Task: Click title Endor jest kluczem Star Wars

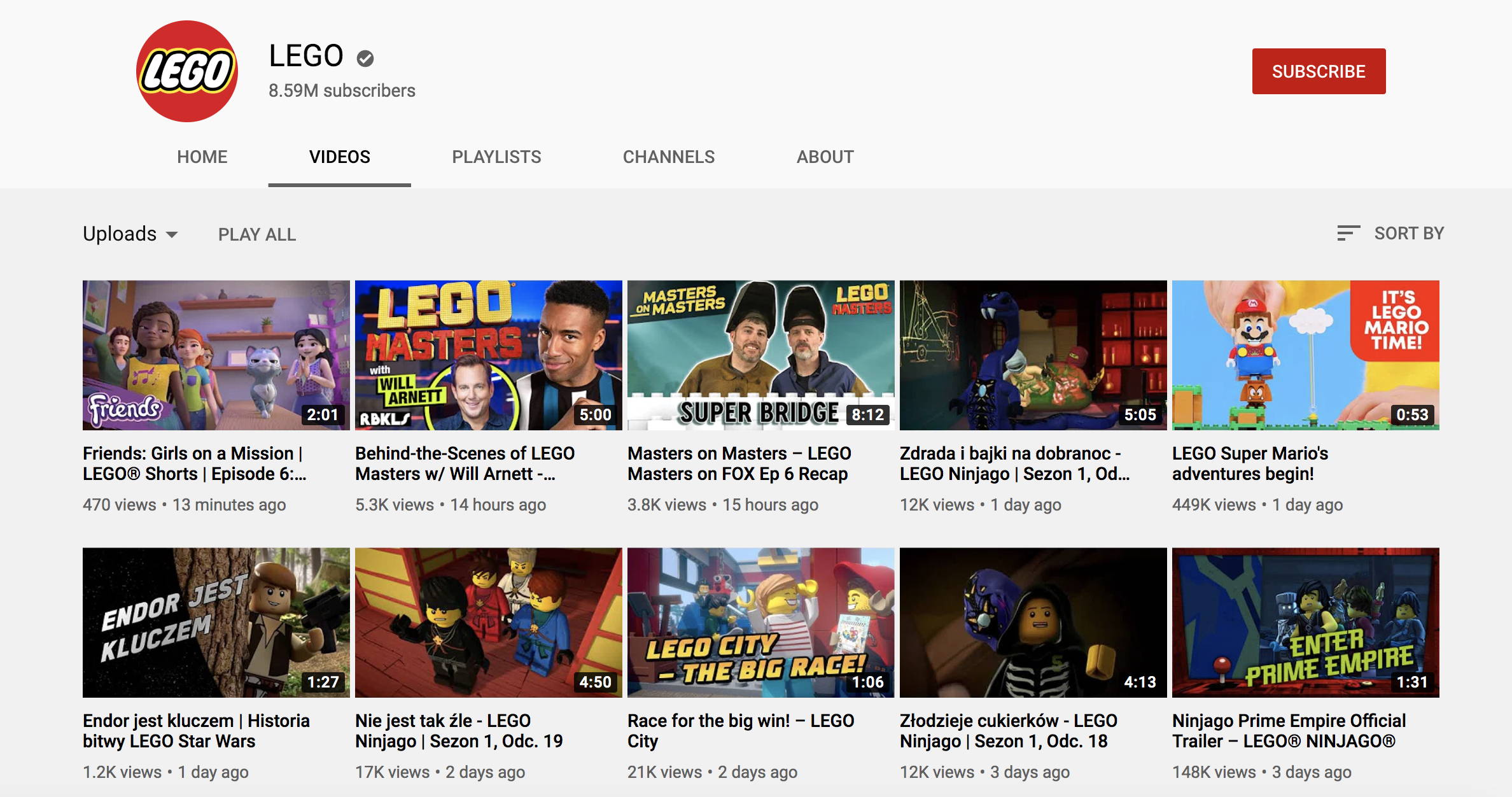Action: tap(196, 731)
